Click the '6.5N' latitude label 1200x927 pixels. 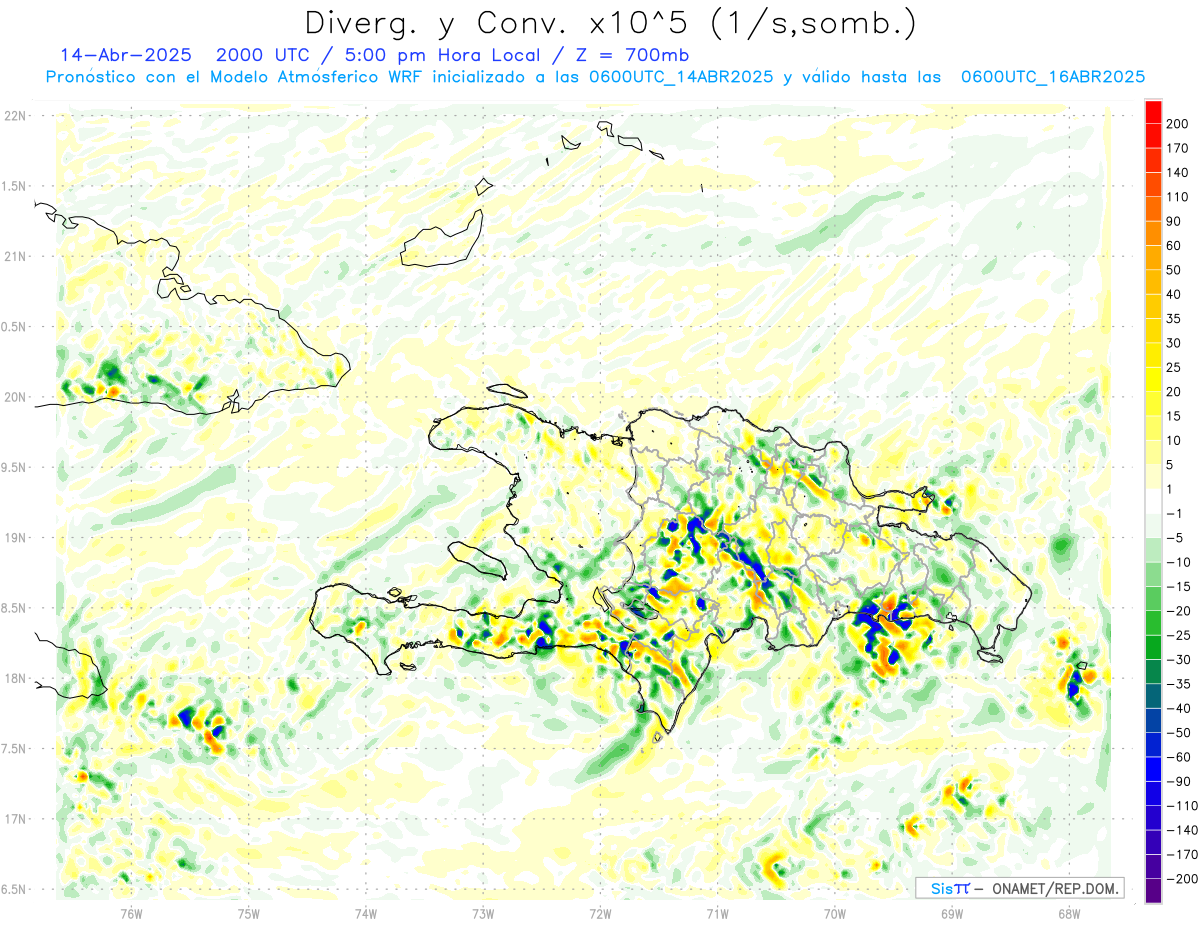[14, 889]
